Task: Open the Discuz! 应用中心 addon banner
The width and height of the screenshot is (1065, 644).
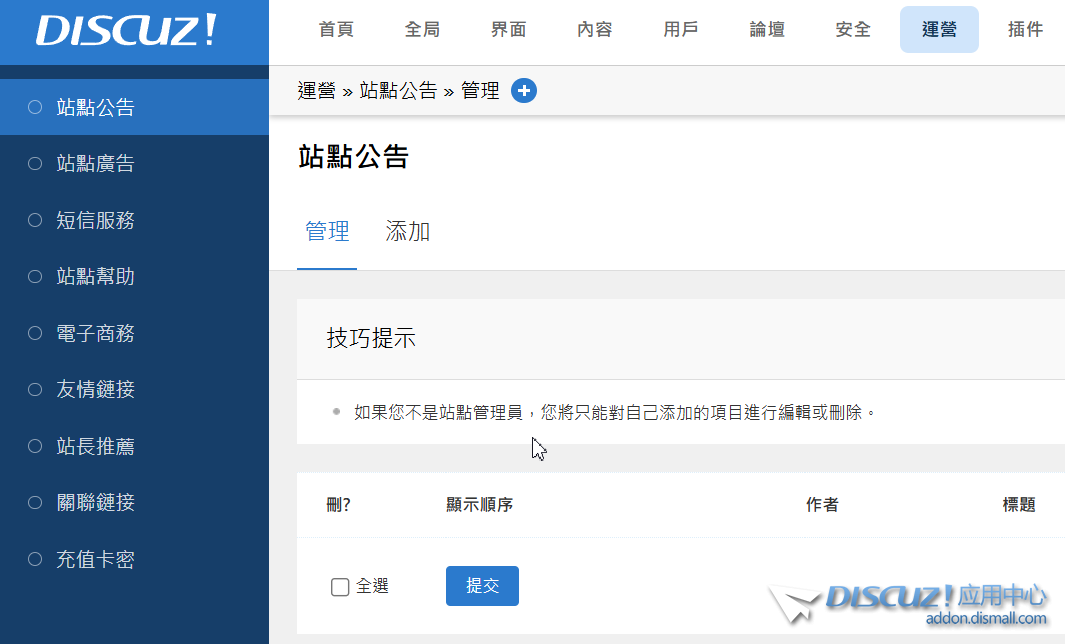Action: 908,604
